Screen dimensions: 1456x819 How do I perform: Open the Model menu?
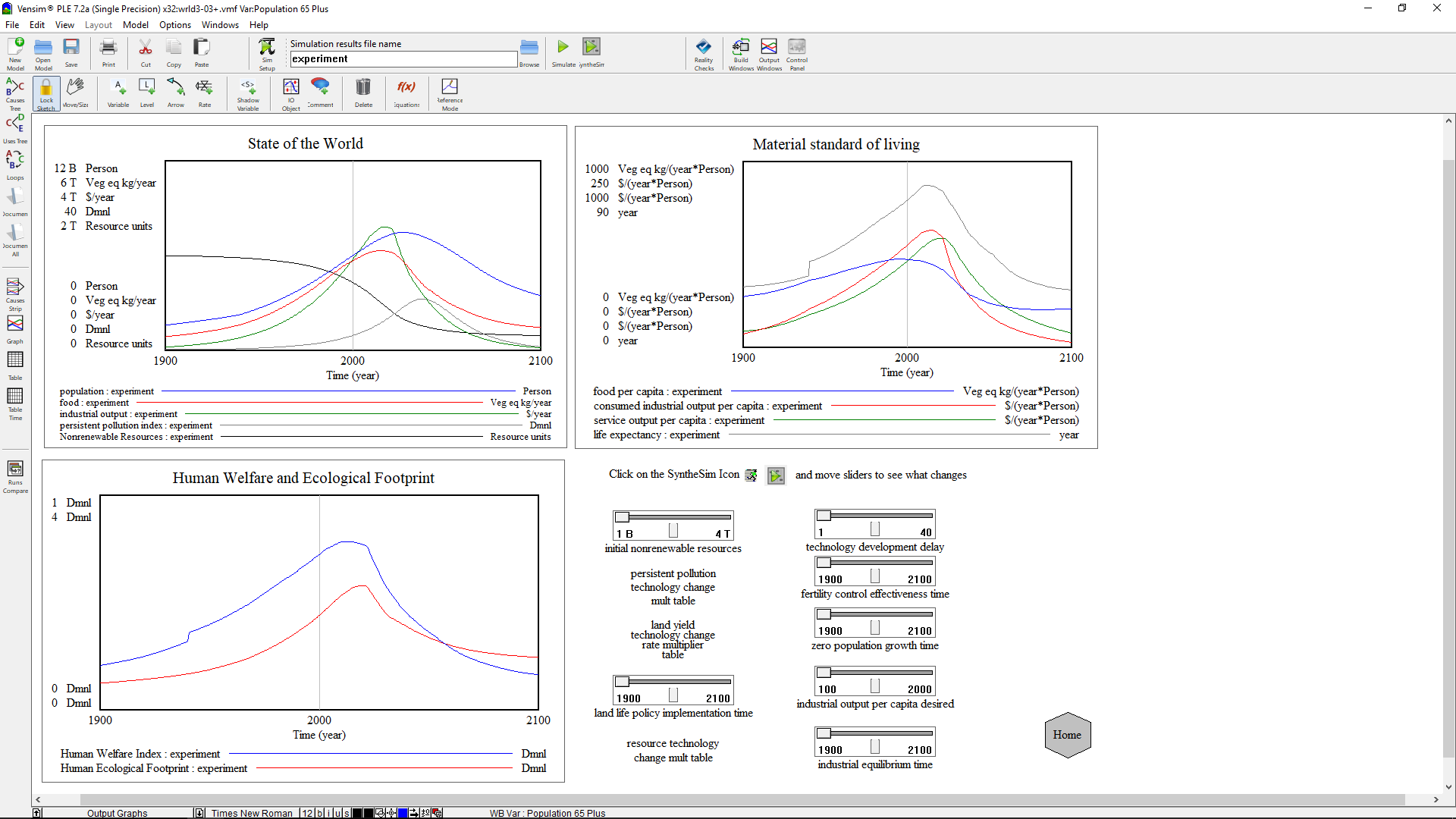(135, 25)
